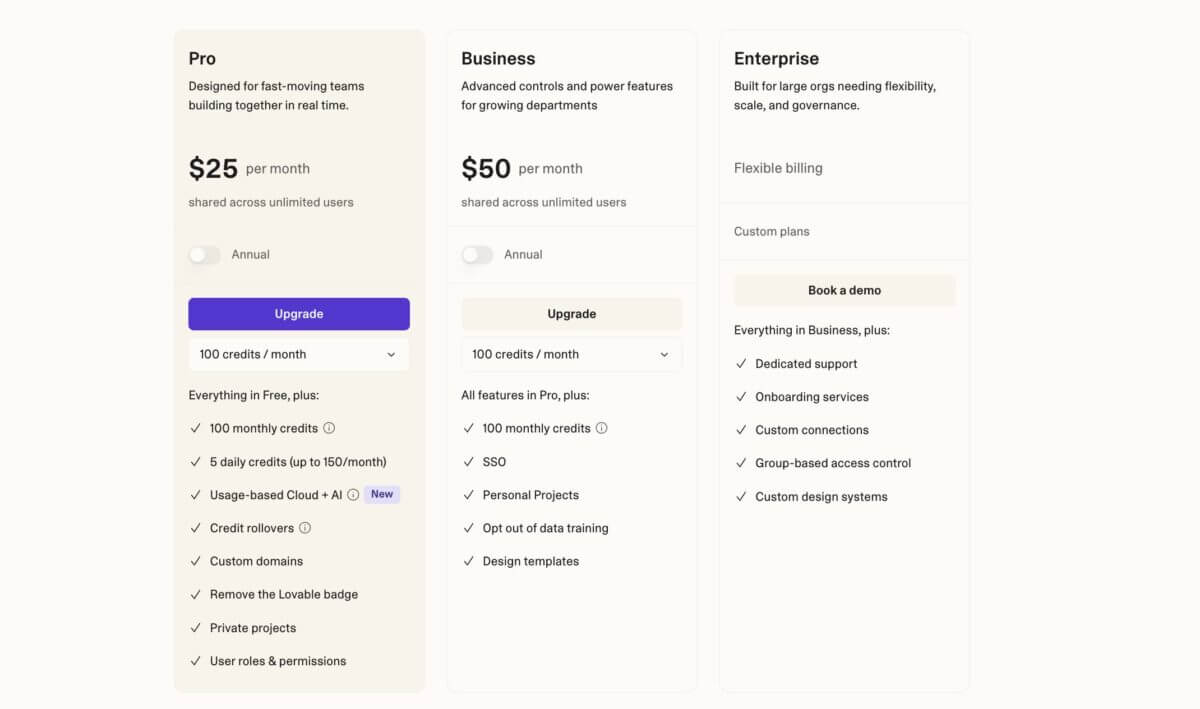
Task: Click the New badge on Usage-based Cloud
Action: pyautogui.click(x=382, y=494)
